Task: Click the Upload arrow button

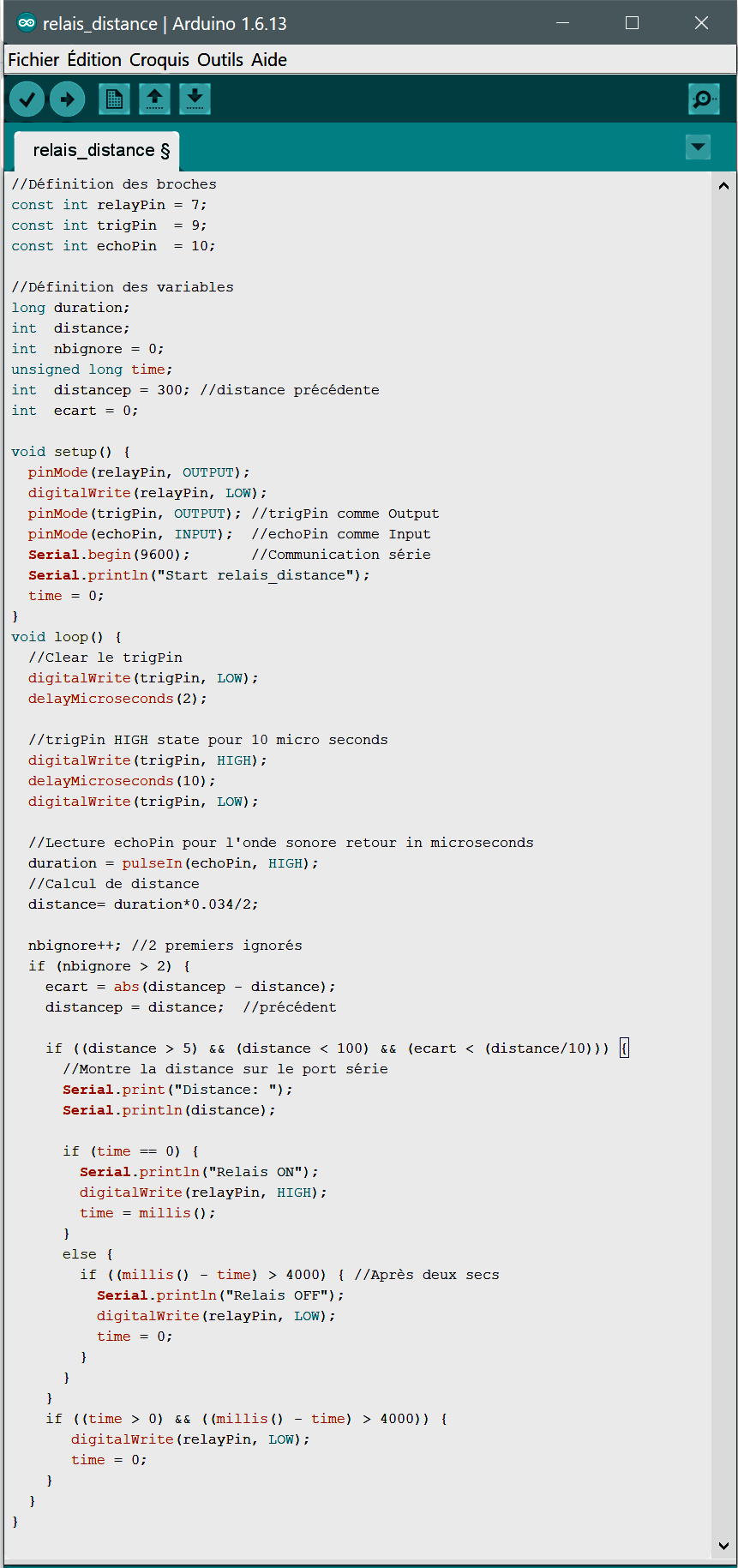Action: tap(68, 99)
